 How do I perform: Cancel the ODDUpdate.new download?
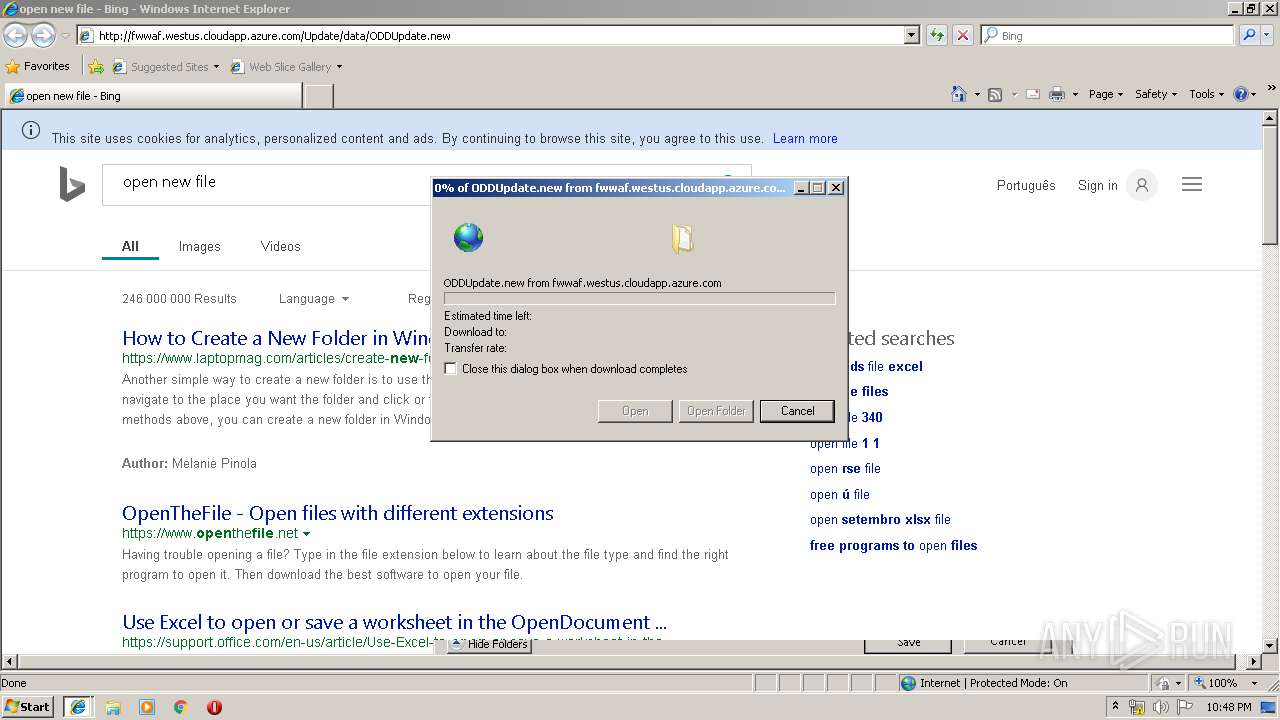pos(797,411)
